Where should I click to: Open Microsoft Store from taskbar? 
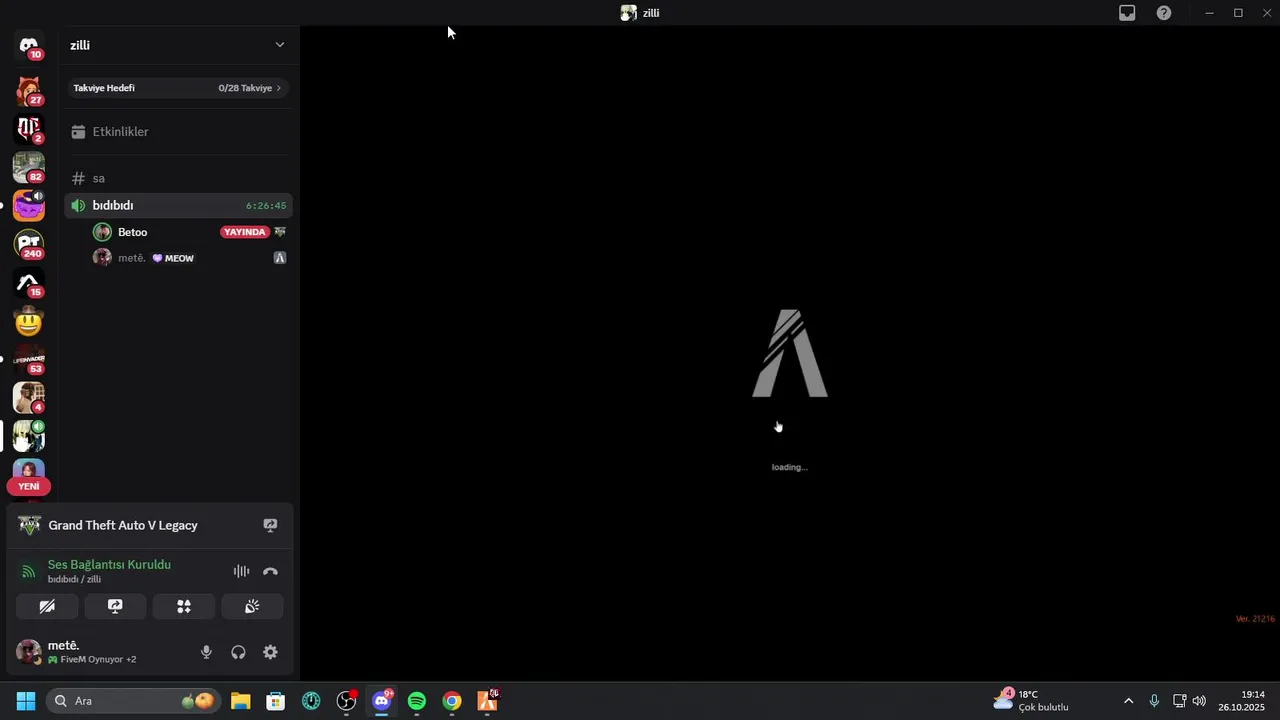[x=276, y=701]
